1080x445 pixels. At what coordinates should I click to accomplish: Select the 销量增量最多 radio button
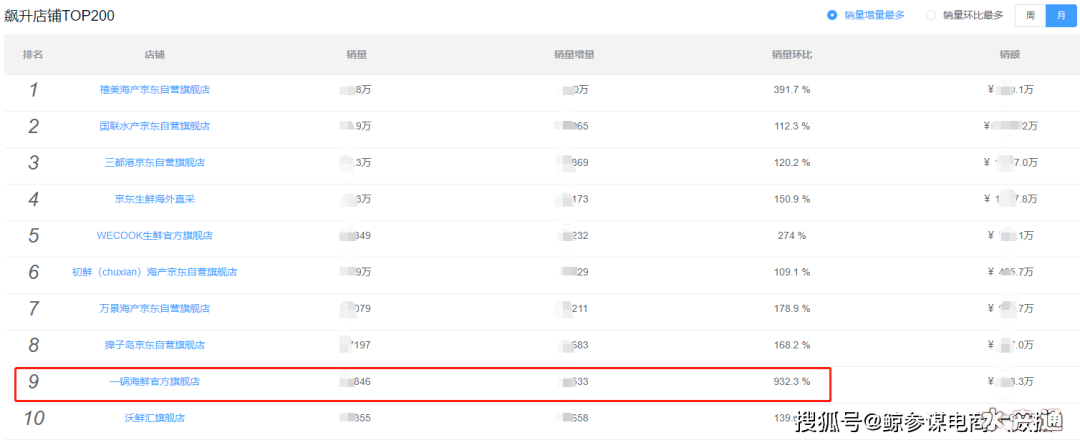832,15
